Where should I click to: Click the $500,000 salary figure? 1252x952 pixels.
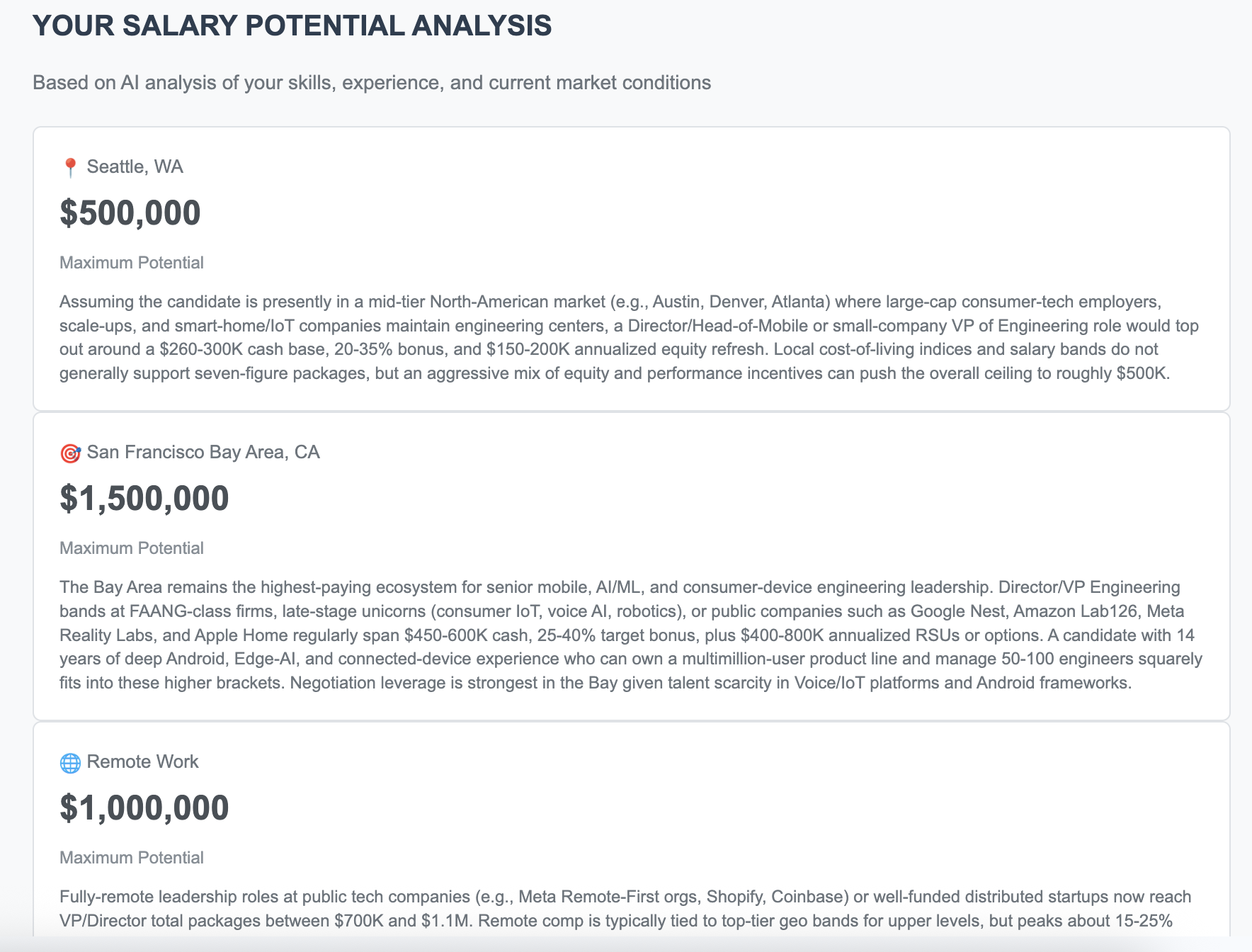[x=130, y=213]
